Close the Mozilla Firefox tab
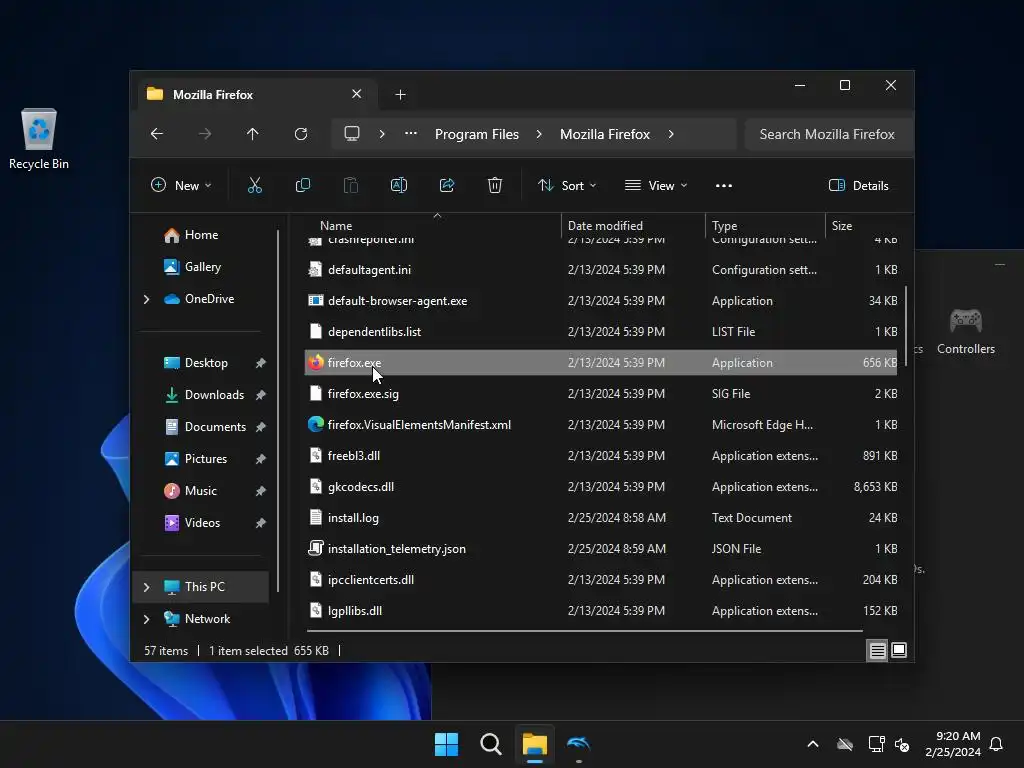Image resolution: width=1024 pixels, height=768 pixels. (x=357, y=94)
